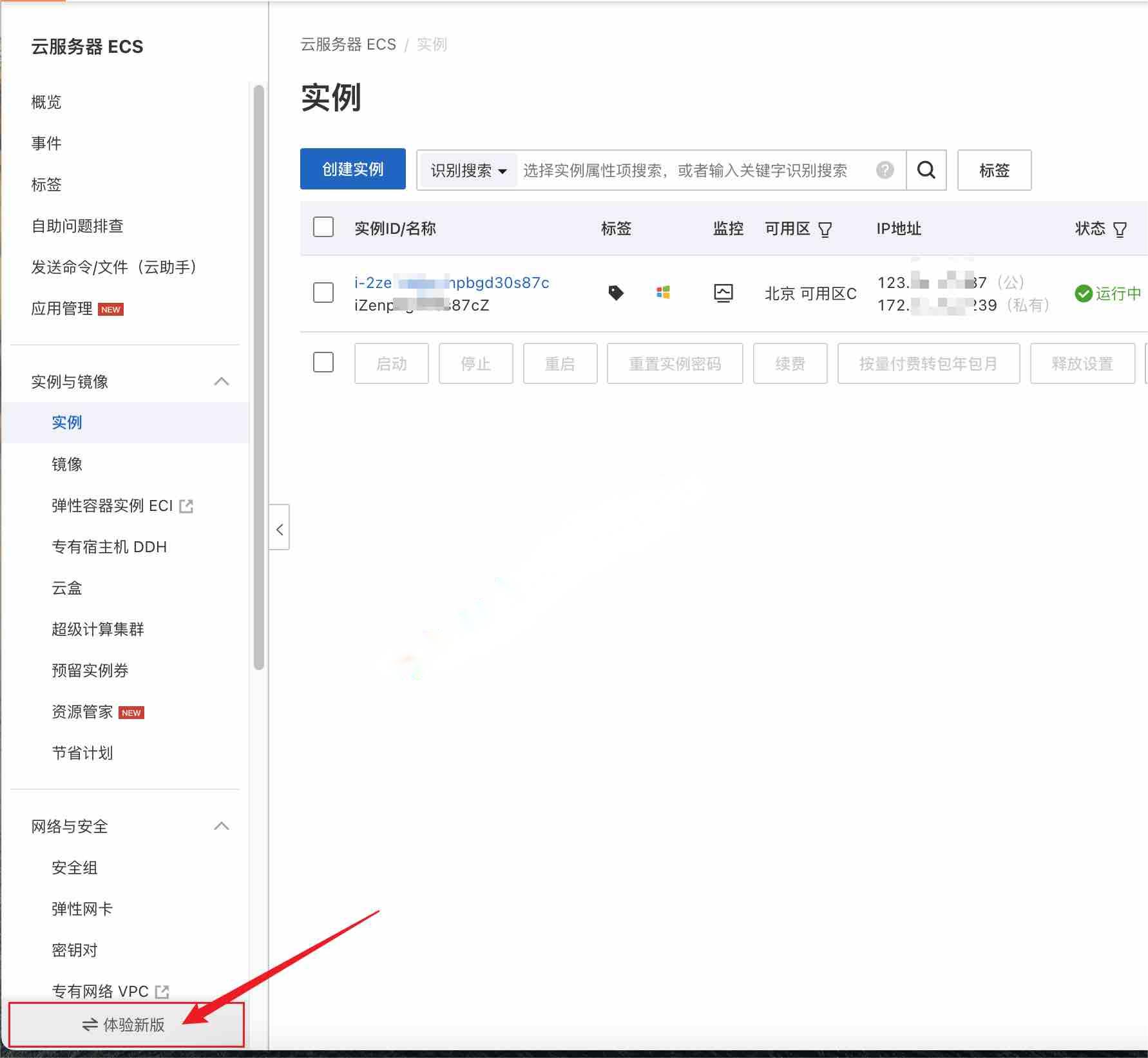1148x1058 pixels.
Task: Click the switch arrows icon beside 体验新版
Action: coord(90,1024)
